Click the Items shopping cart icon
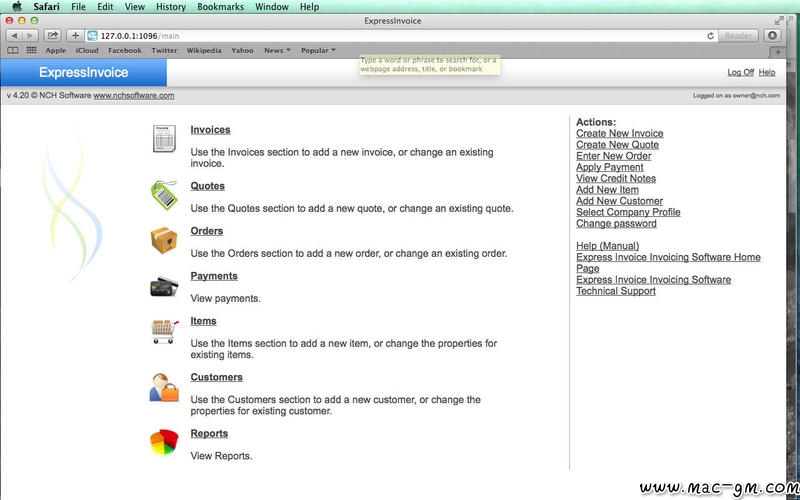 165,332
